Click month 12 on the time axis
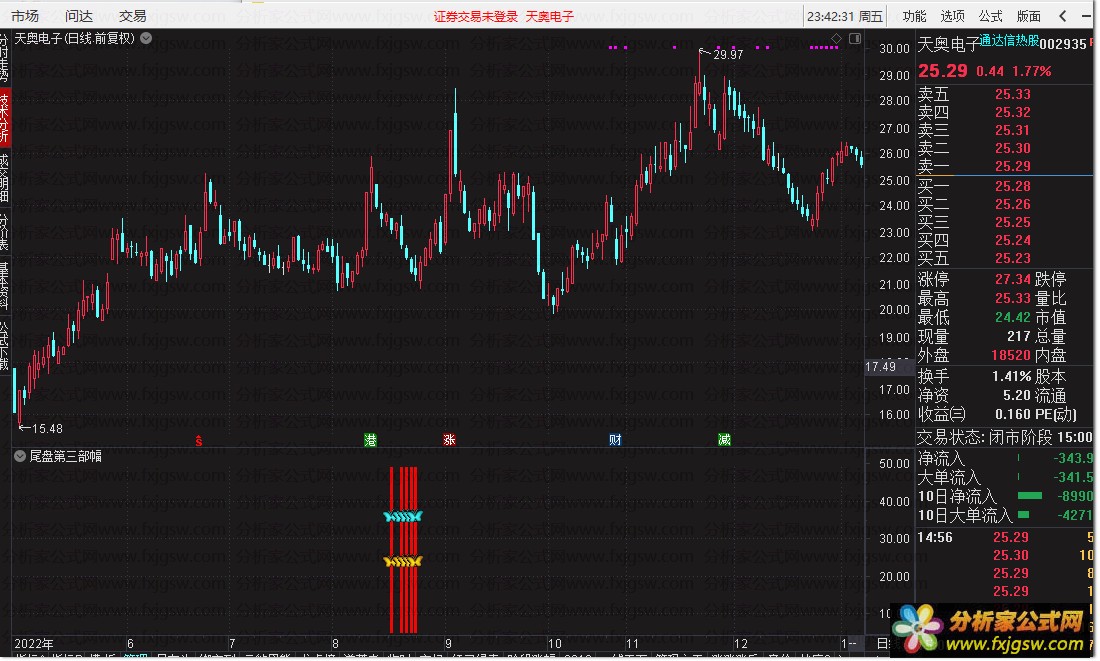1100x661 pixels. pyautogui.click(x=741, y=644)
